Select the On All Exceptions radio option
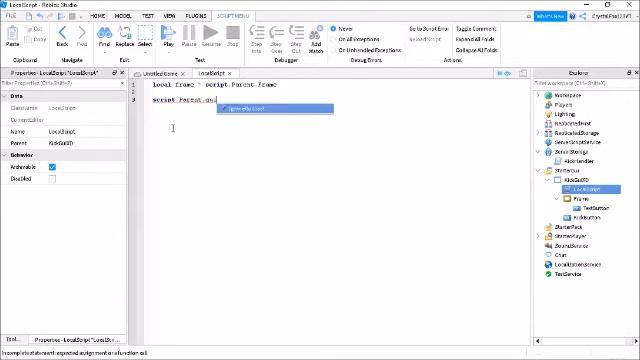This screenshot has height=360, width=640. coord(333,39)
